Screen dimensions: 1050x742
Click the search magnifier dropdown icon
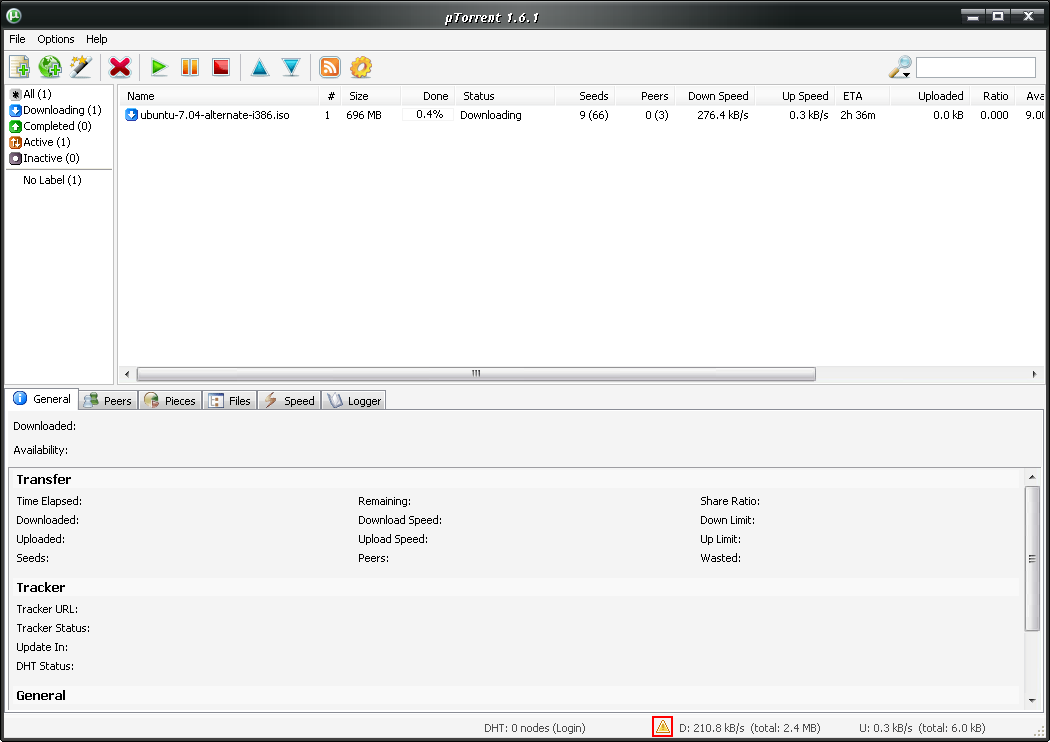900,67
